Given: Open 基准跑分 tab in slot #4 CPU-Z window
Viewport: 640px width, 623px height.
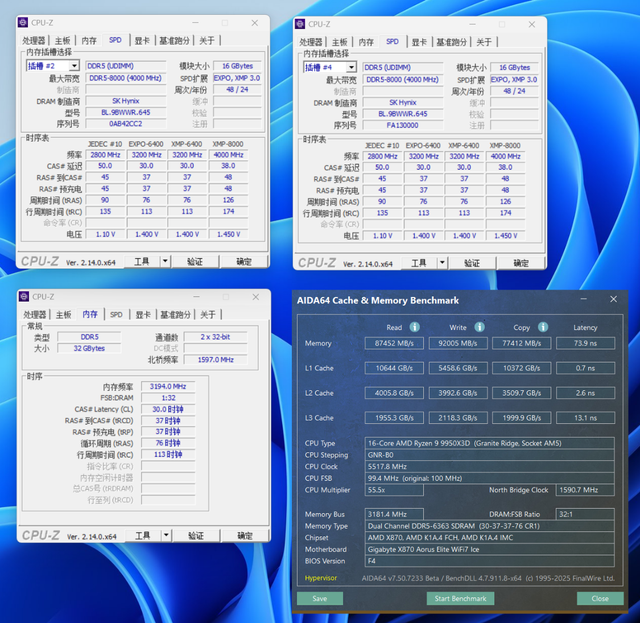Looking at the screenshot, I should pyautogui.click(x=451, y=42).
